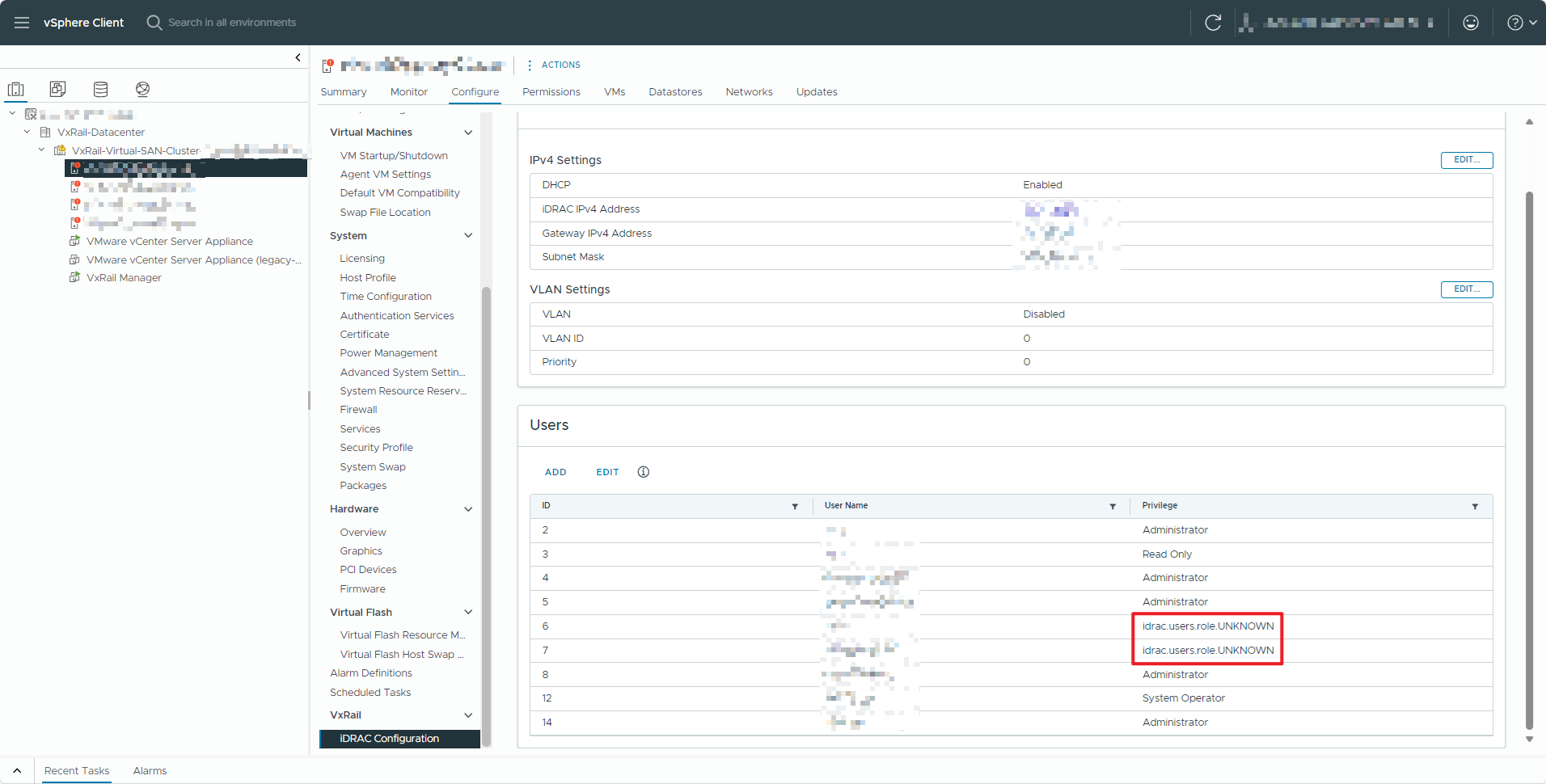The height and width of the screenshot is (784, 1546).
Task: Switch to Networking inventory view icon
Action: click(x=142, y=89)
